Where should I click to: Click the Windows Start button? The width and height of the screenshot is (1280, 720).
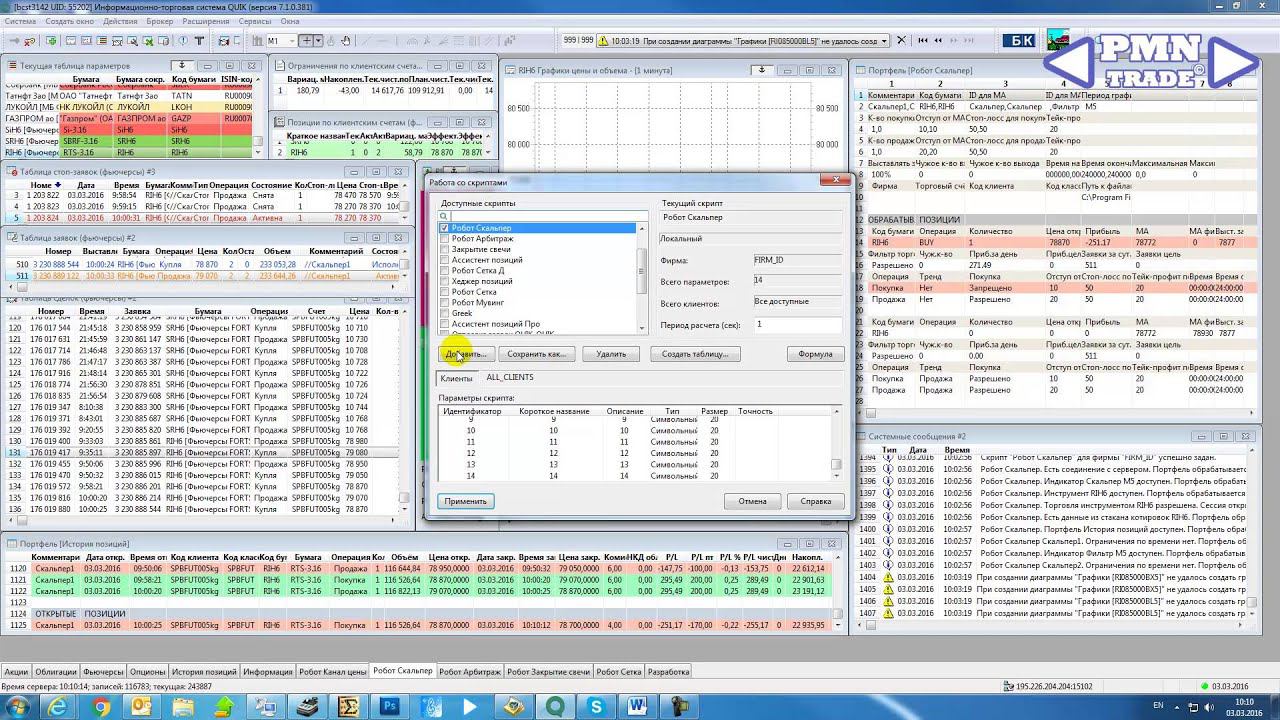pos(18,707)
